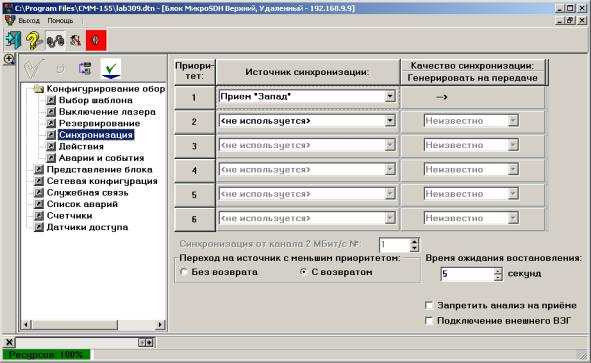This screenshot has height=363, width=591.
Task: Click the exit door toolbar icon
Action: pyautogui.click(x=14, y=40)
